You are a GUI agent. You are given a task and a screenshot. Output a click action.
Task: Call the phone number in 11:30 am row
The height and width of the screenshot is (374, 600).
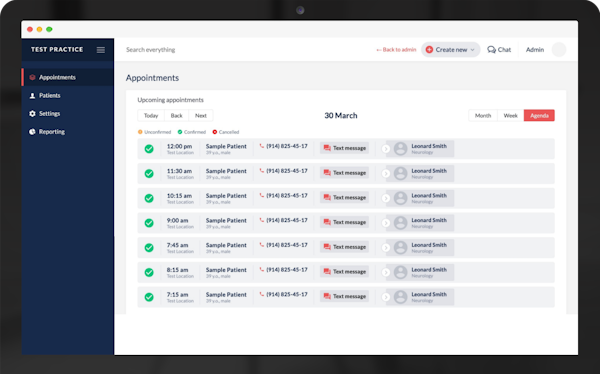pos(284,171)
